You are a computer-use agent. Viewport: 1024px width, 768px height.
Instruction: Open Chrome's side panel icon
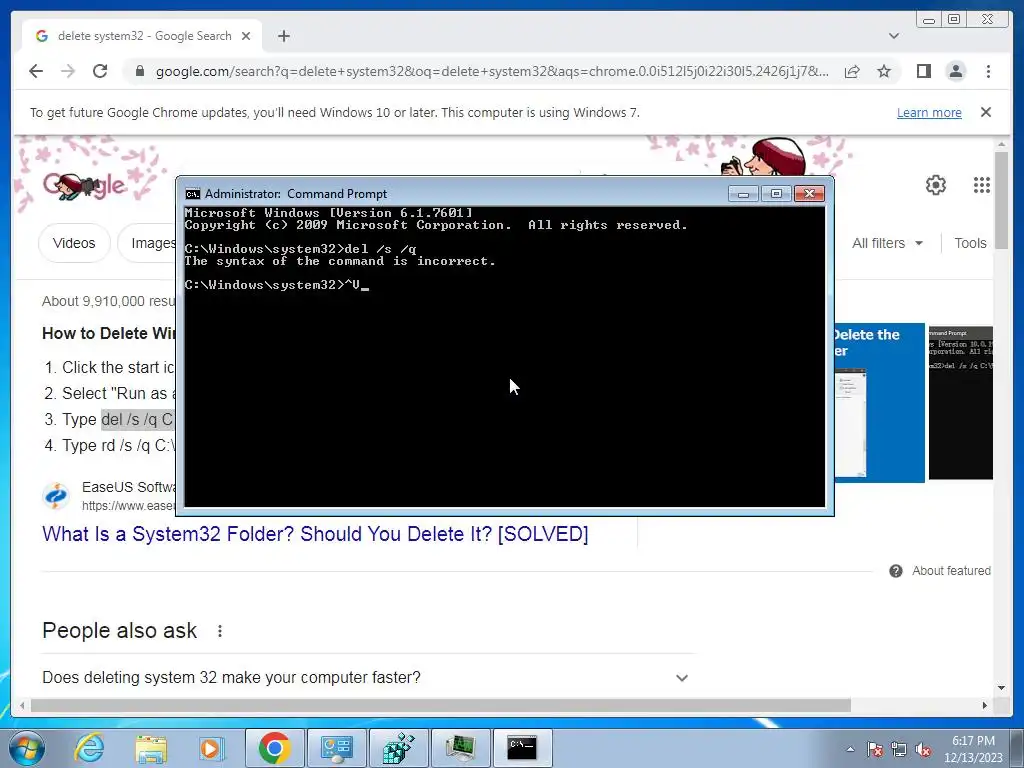click(923, 71)
